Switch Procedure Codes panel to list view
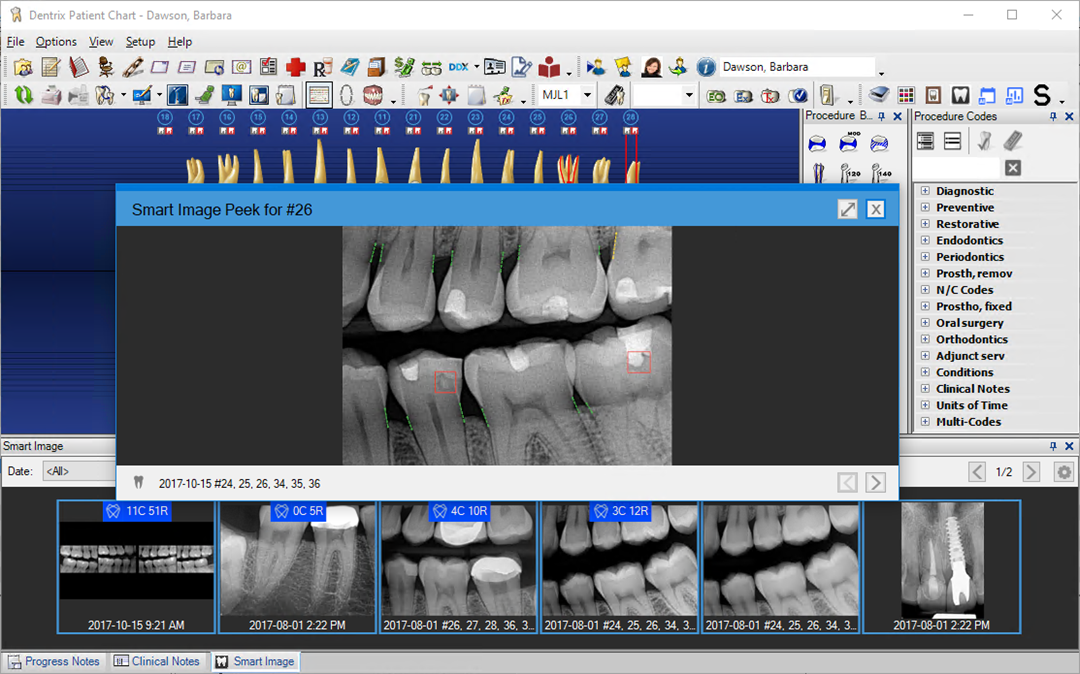 pos(952,141)
